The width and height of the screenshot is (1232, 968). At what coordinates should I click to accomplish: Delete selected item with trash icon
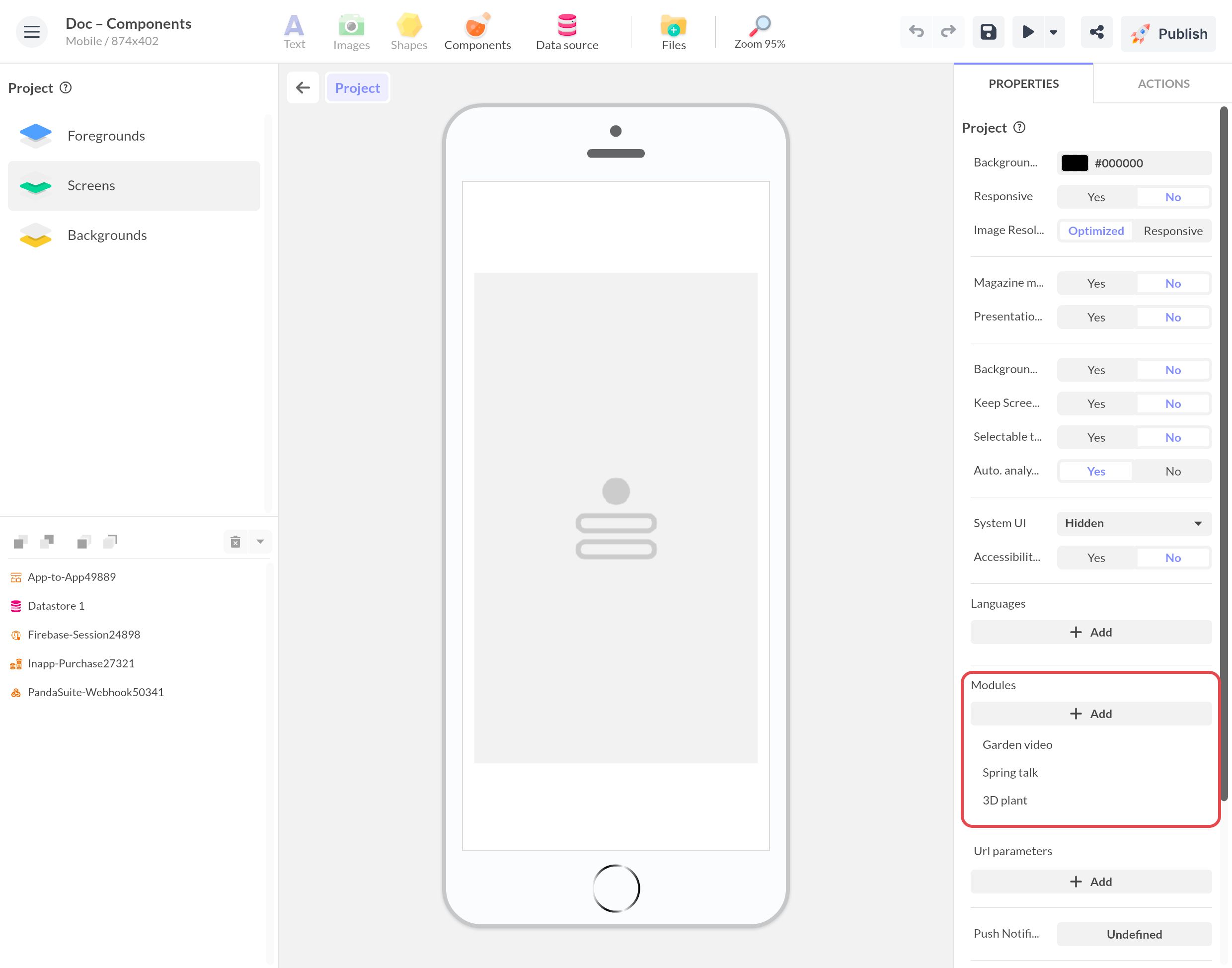click(235, 542)
